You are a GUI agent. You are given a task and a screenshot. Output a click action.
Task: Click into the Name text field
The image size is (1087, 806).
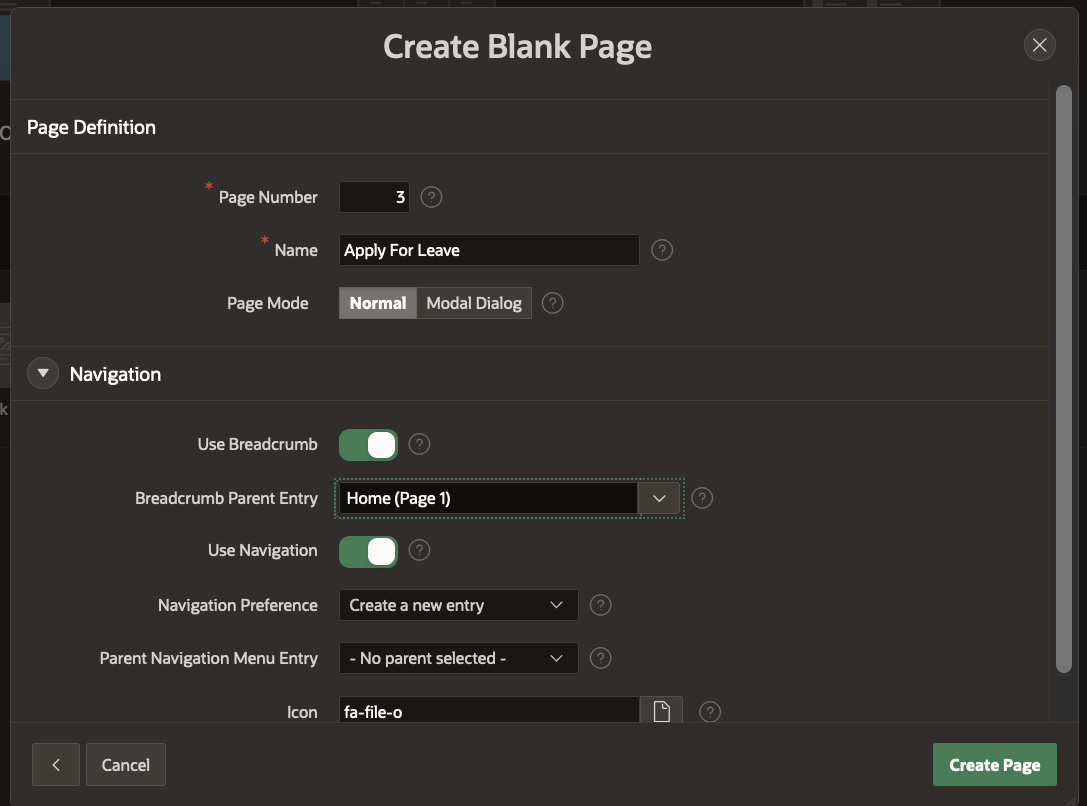[x=488, y=250]
